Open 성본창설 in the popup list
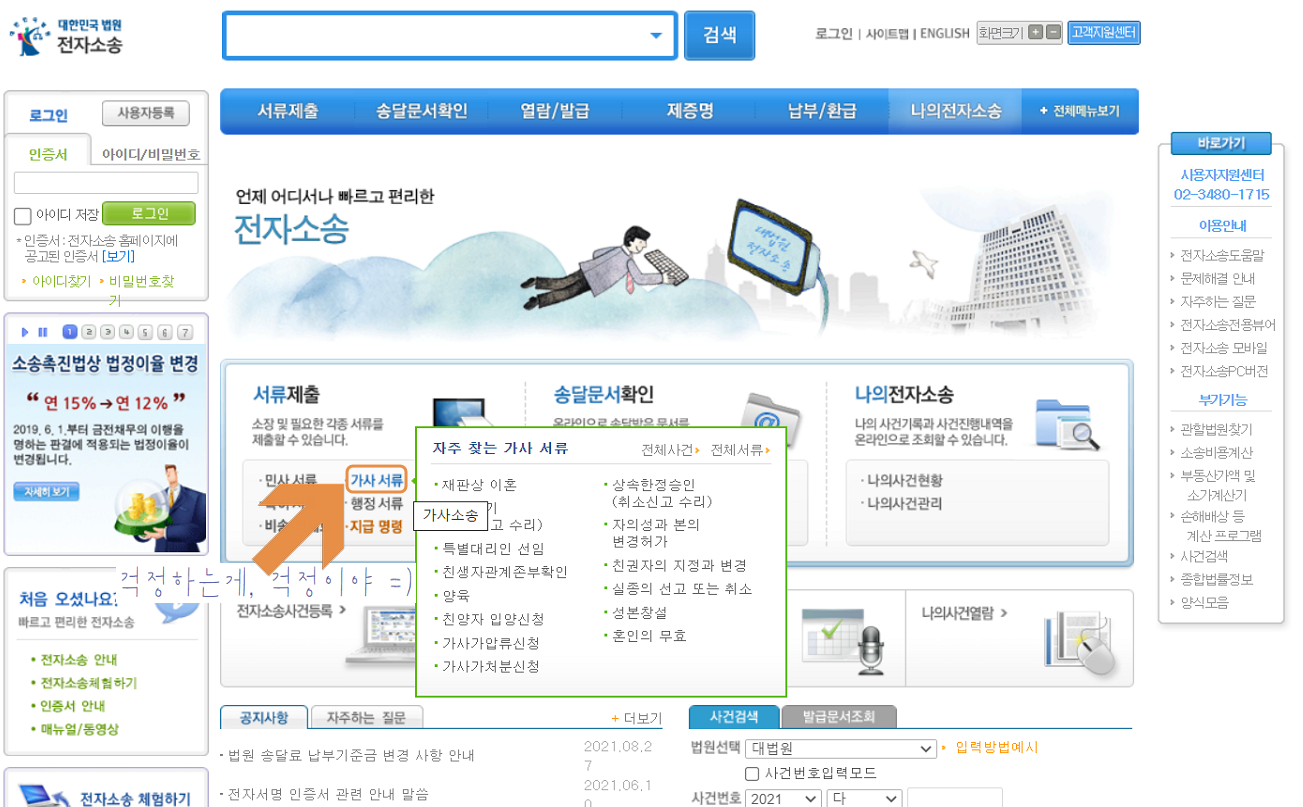 pos(639,612)
